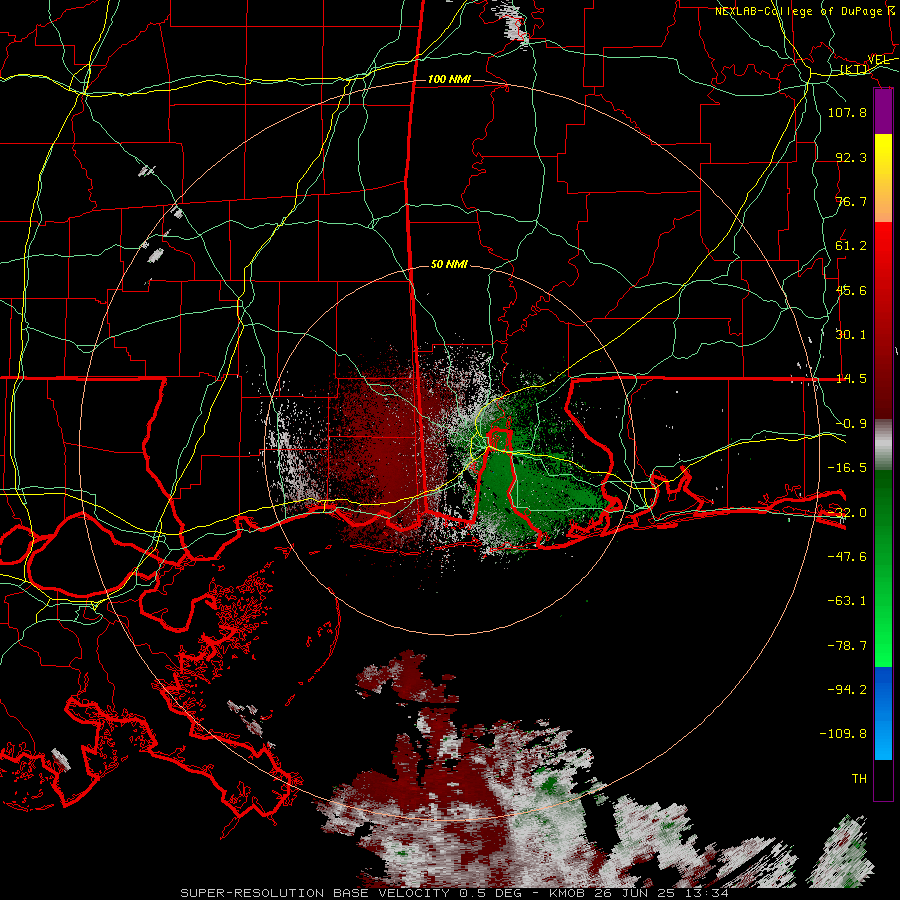The height and width of the screenshot is (900, 900).
Task: Click the 100 NMI range ring label
Action: [449, 79]
